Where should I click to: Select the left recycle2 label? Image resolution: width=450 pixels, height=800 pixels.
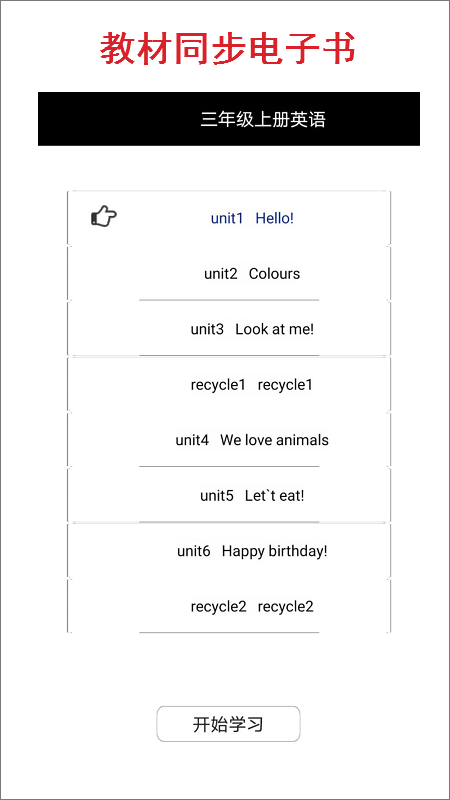218,607
